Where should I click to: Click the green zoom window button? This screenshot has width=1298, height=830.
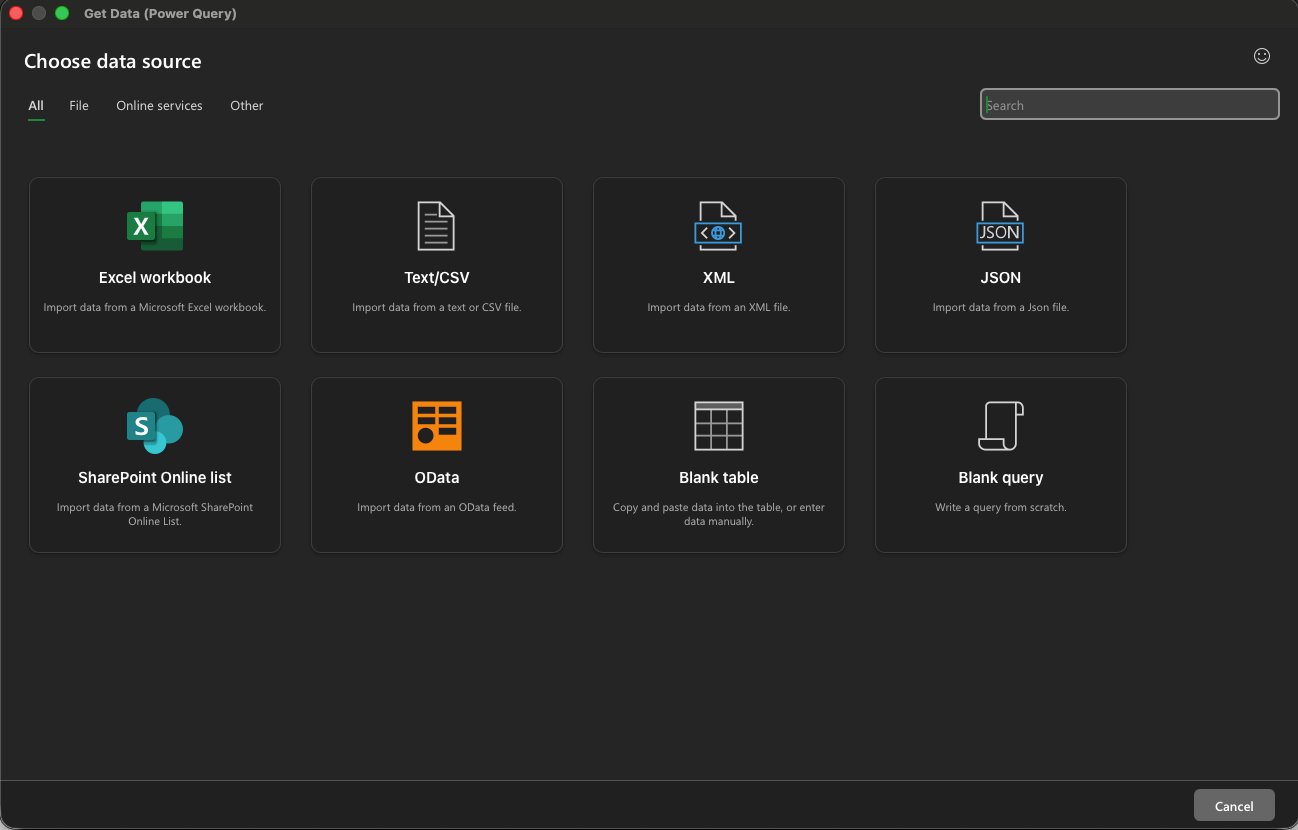pyautogui.click(x=62, y=14)
